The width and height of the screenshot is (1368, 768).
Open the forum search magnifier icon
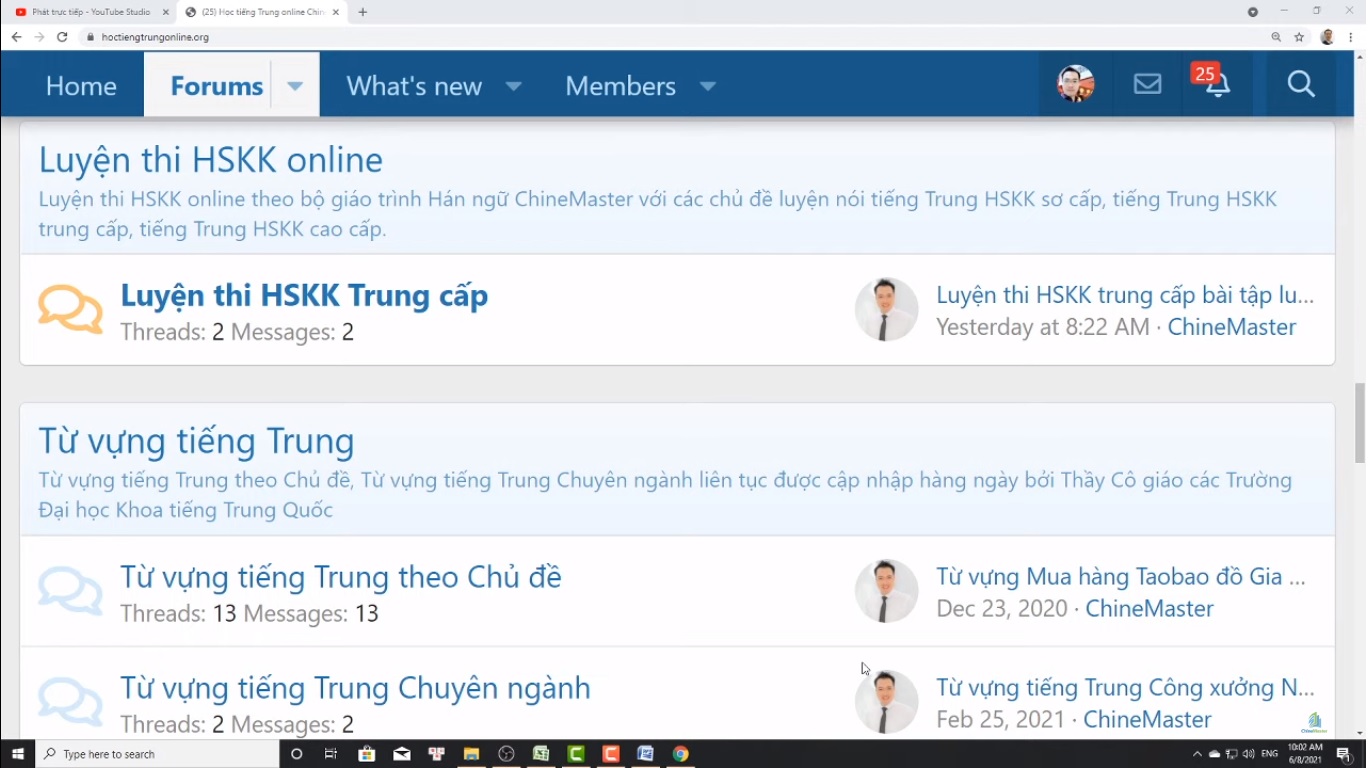click(x=1300, y=85)
